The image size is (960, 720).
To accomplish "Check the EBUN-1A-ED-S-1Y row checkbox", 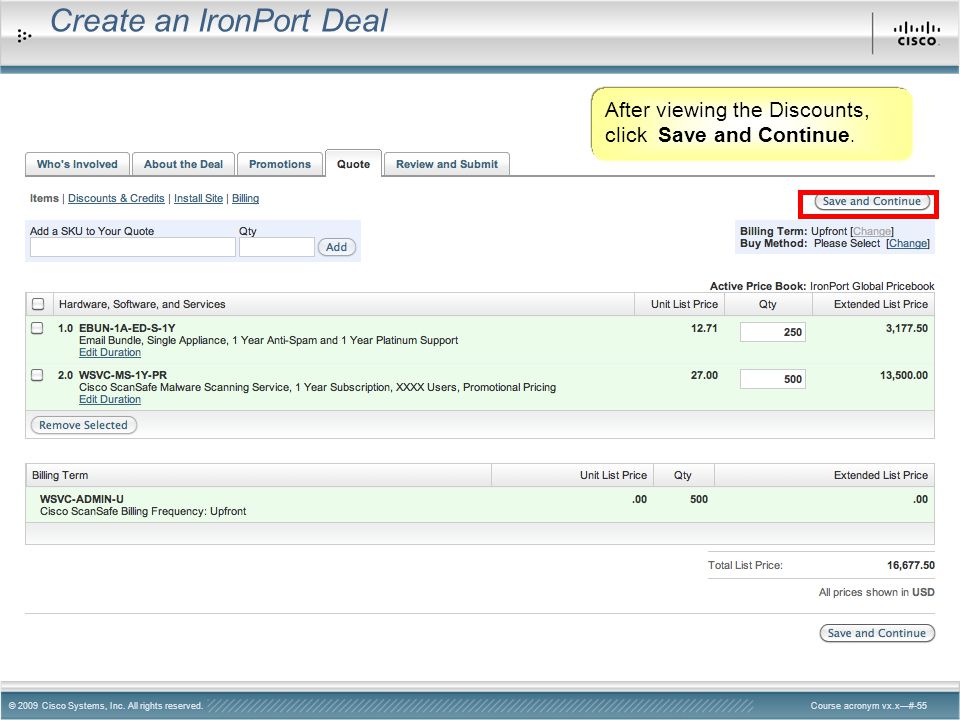I will point(37,328).
